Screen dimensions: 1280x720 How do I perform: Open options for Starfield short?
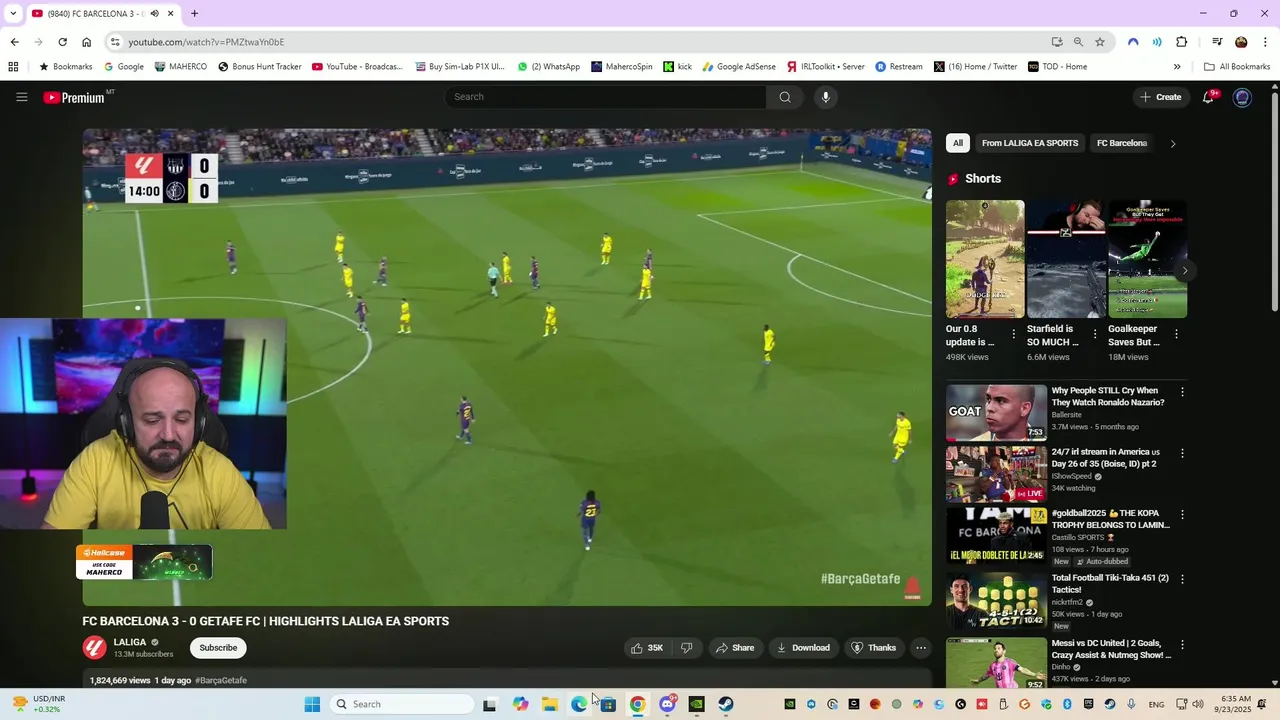1095,334
